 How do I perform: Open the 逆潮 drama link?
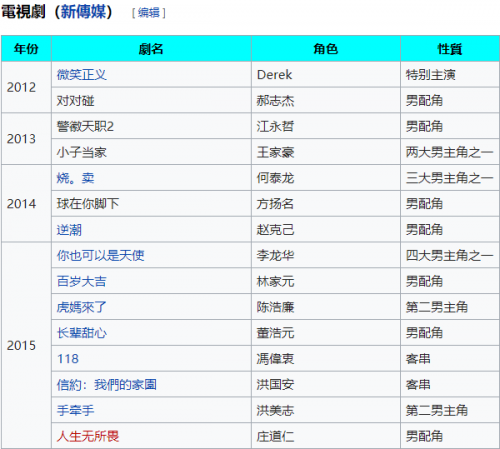[69, 230]
